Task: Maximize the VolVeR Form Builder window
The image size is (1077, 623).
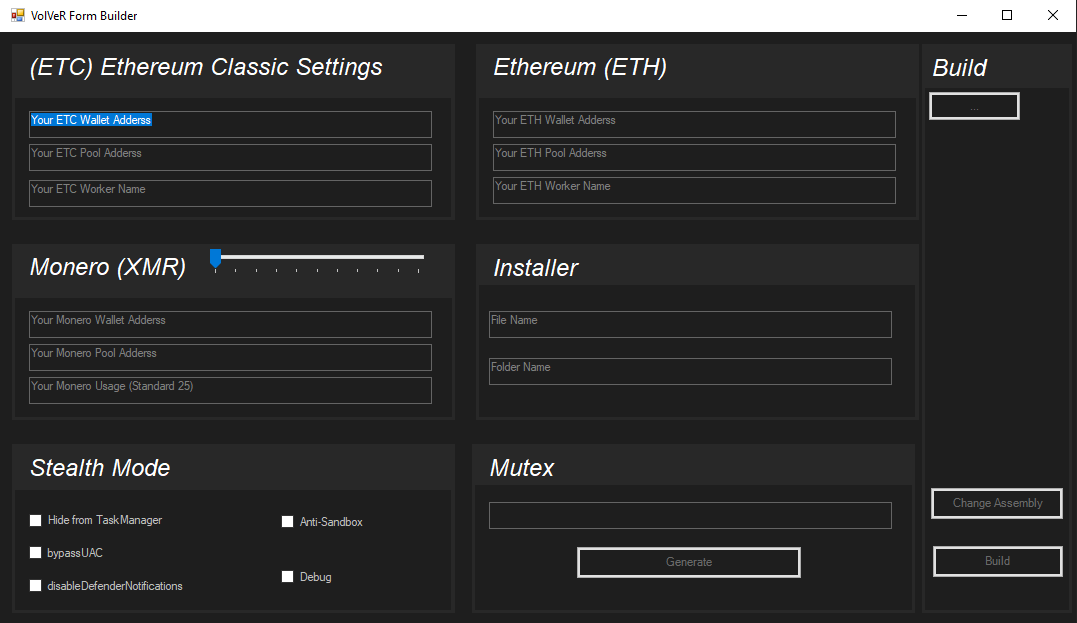Action: [1007, 15]
